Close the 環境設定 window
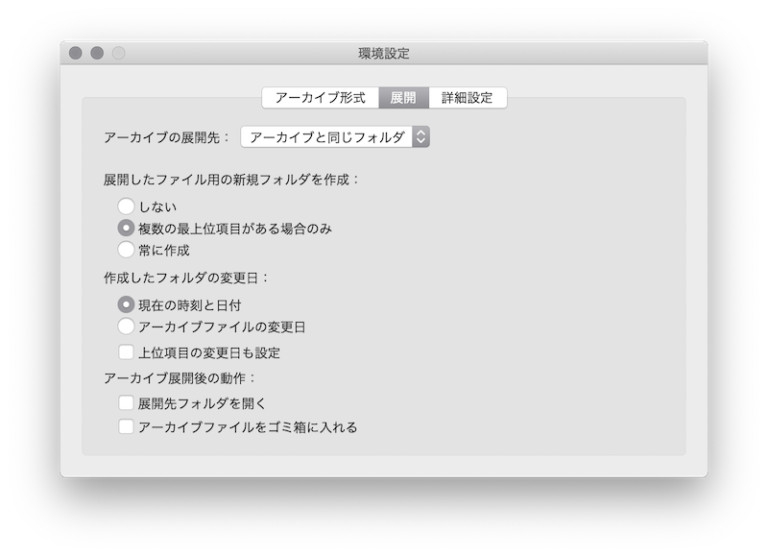The height and width of the screenshot is (557, 768). tap(75, 53)
